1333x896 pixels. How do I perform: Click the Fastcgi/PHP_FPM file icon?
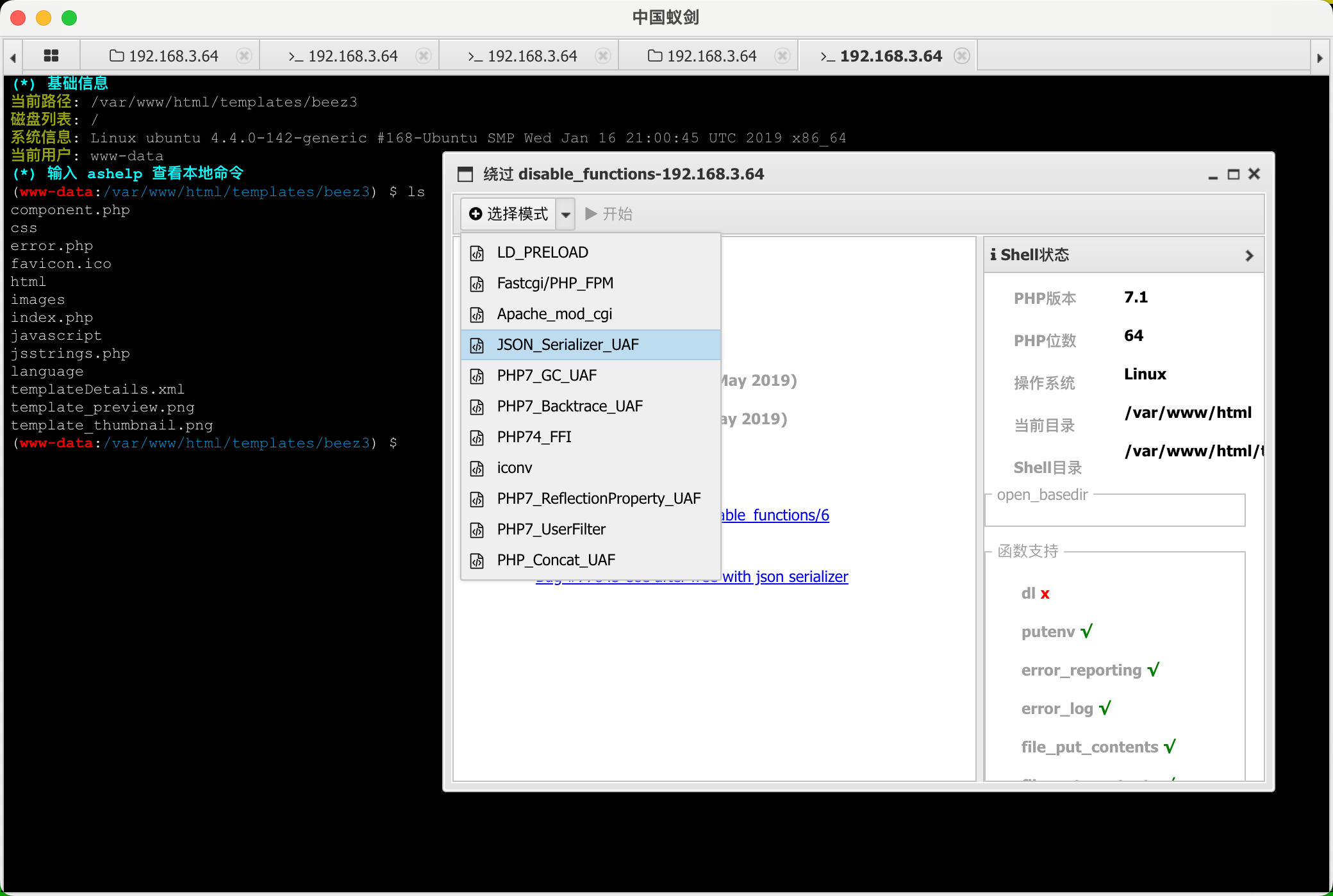pos(477,284)
